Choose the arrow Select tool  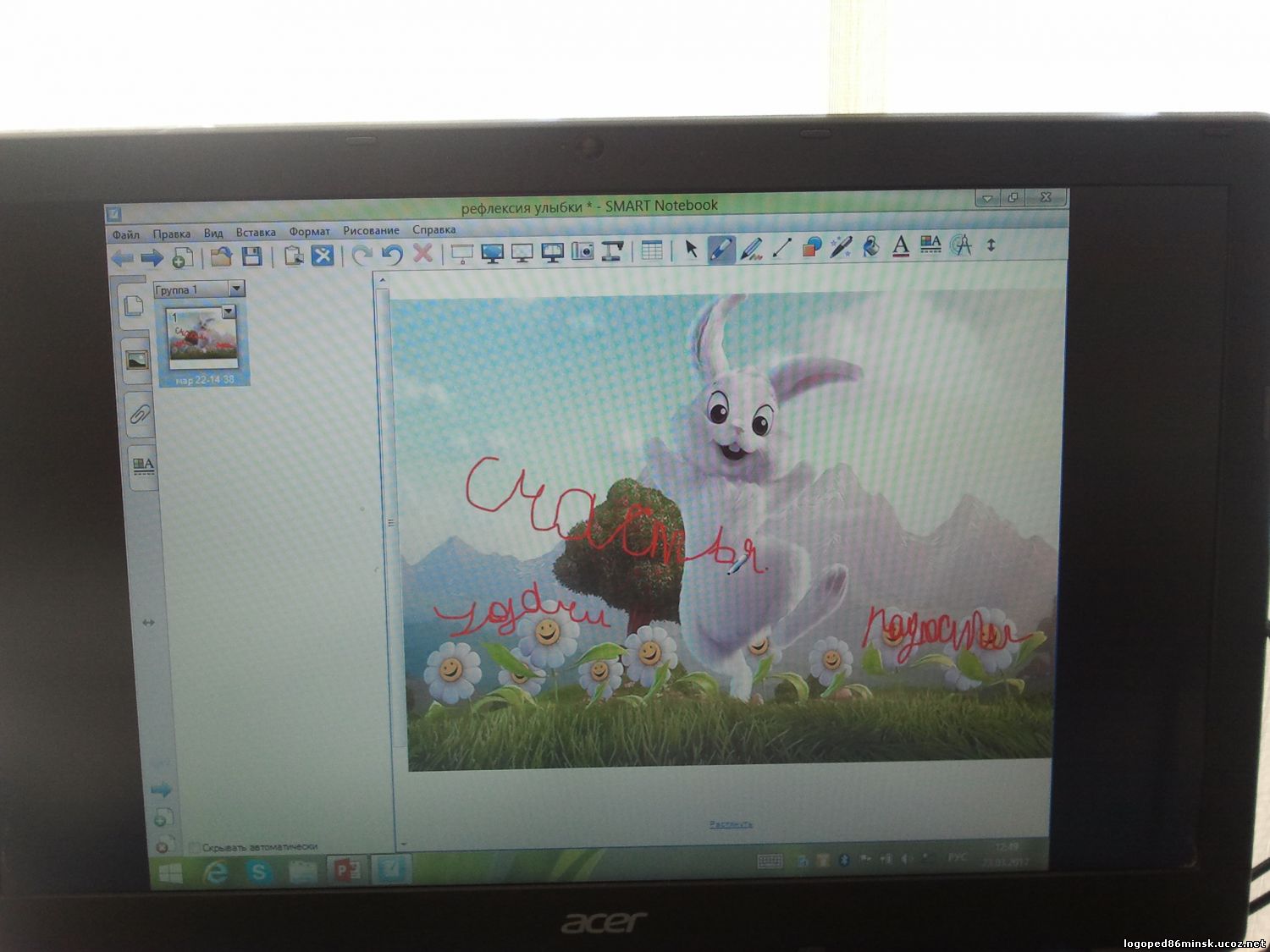(691, 249)
